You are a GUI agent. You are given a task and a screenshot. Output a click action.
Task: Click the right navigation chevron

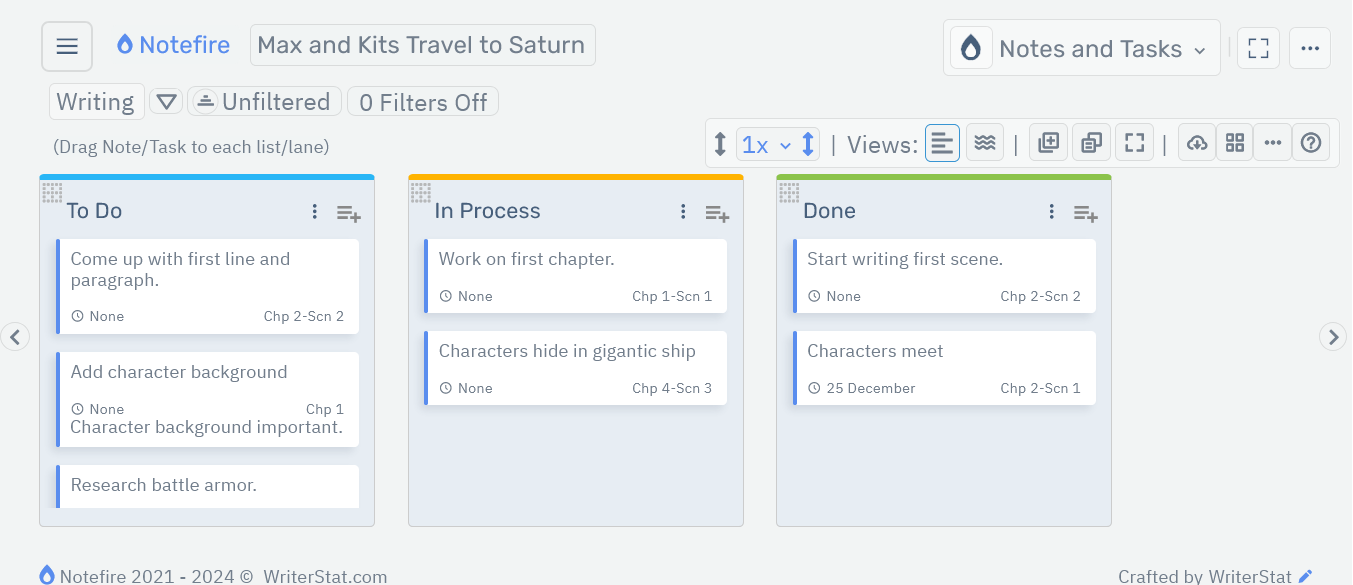click(1333, 337)
